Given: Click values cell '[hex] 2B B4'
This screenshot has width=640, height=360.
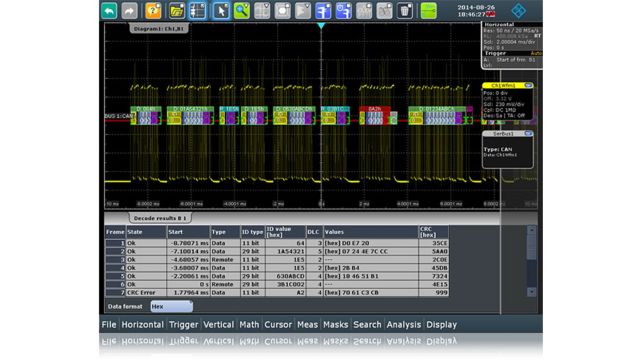Looking at the screenshot, I should [371, 268].
